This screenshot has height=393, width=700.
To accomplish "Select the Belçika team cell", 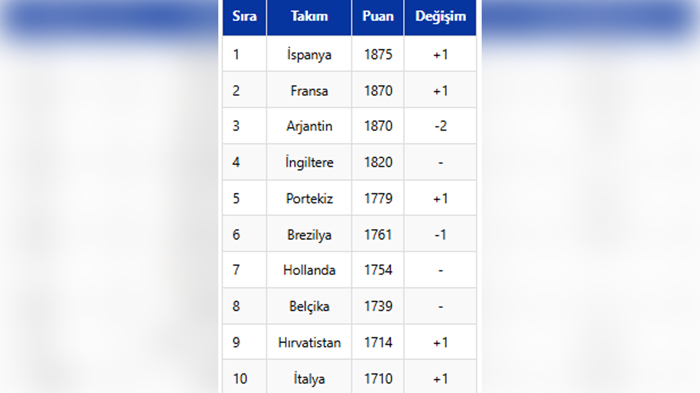I will [x=309, y=306].
